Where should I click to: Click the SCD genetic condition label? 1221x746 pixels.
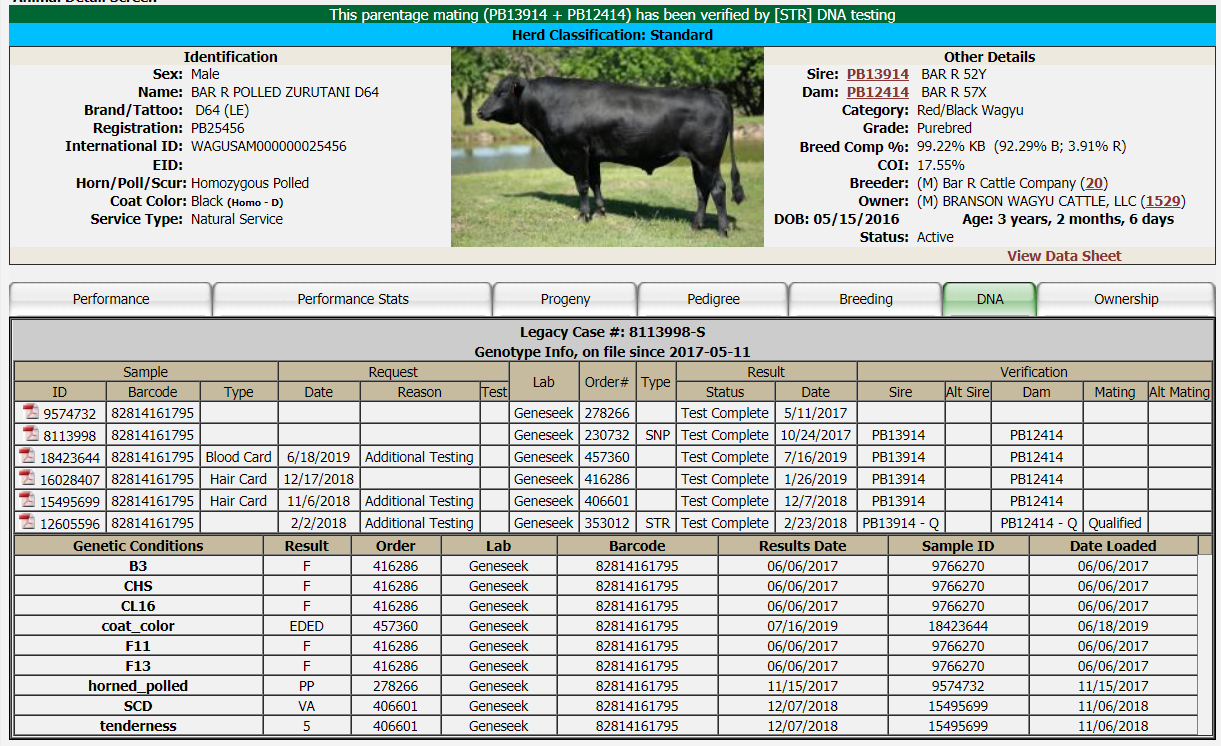point(138,706)
